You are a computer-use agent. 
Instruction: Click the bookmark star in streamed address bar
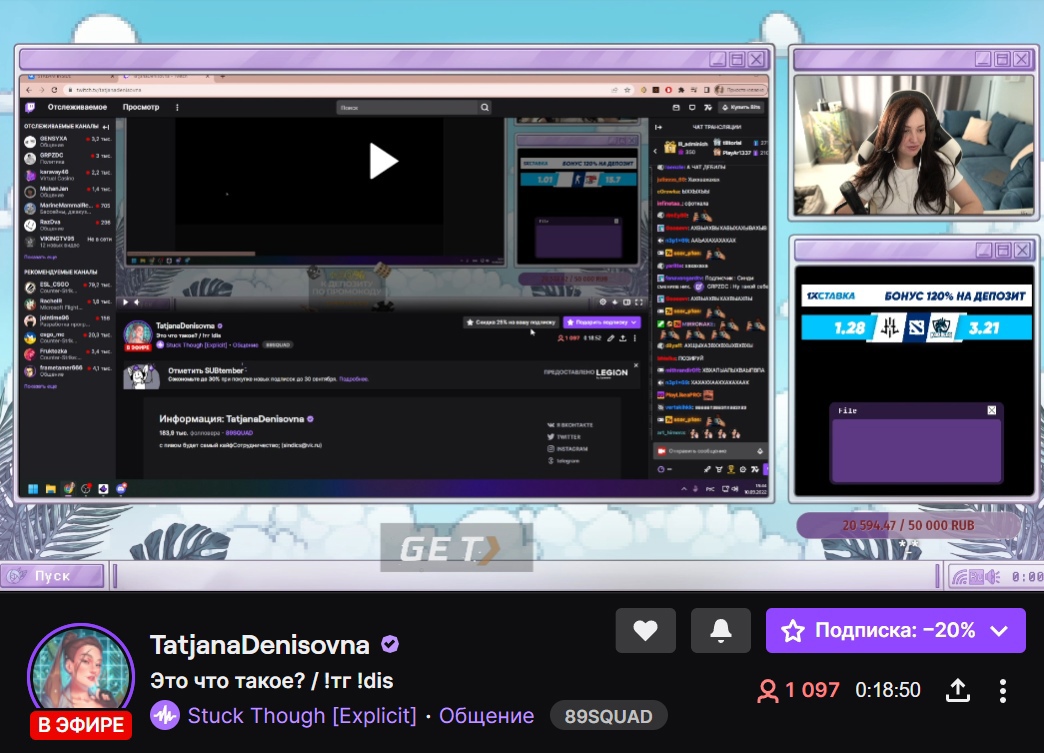tap(627, 90)
